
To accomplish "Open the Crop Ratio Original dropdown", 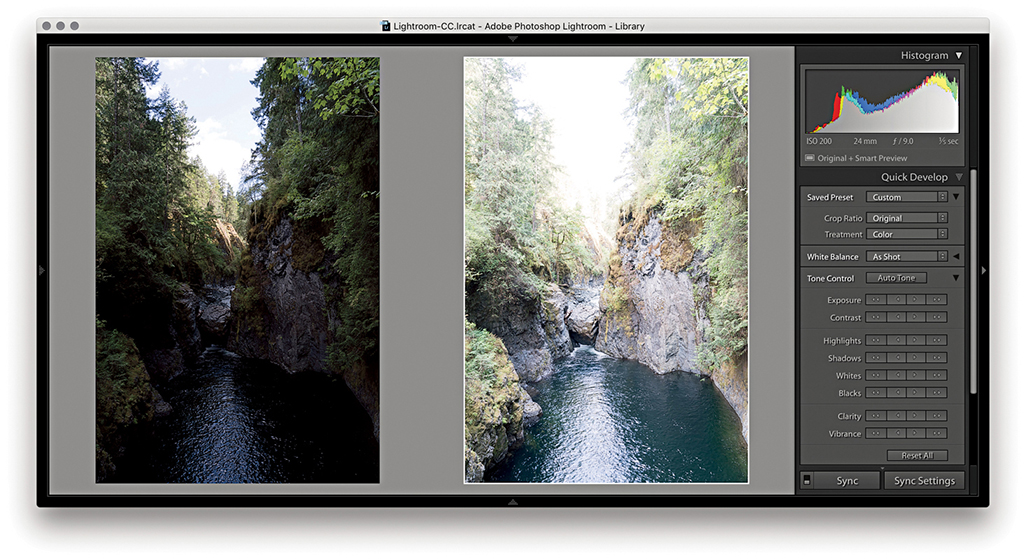I will click(906, 218).
